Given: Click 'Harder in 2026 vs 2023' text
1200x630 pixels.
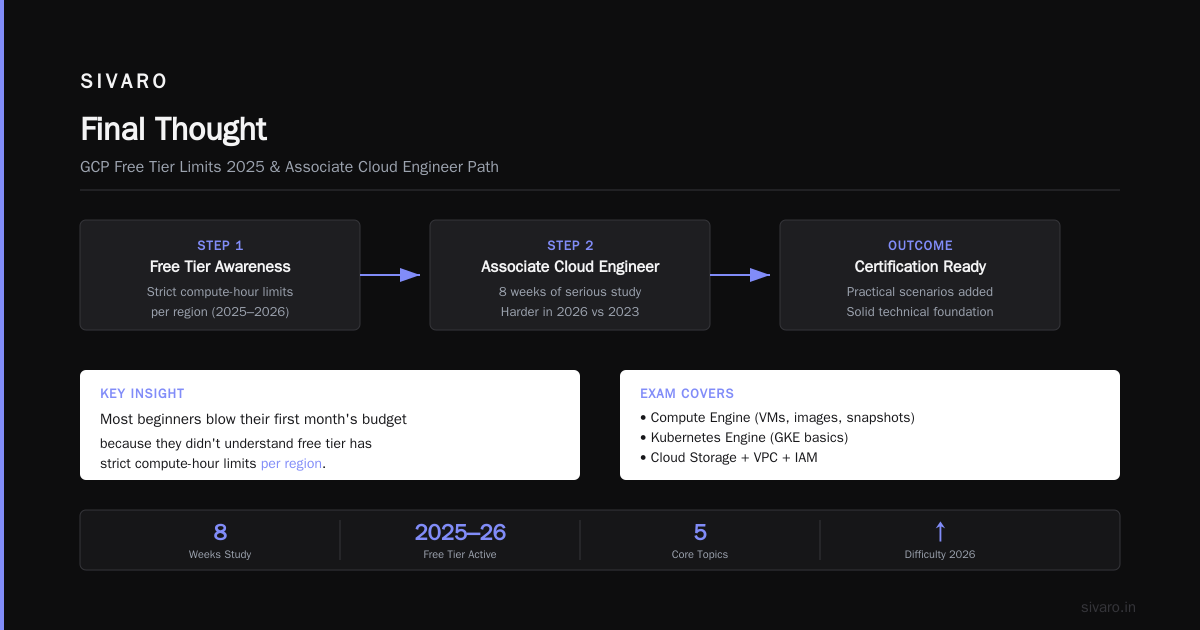Looking at the screenshot, I should coord(570,312).
